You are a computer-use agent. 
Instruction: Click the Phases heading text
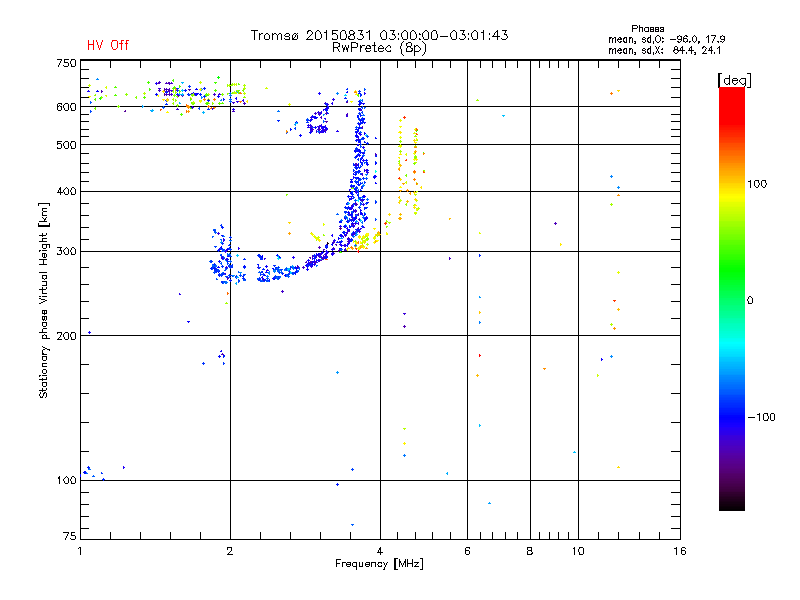coord(647,29)
